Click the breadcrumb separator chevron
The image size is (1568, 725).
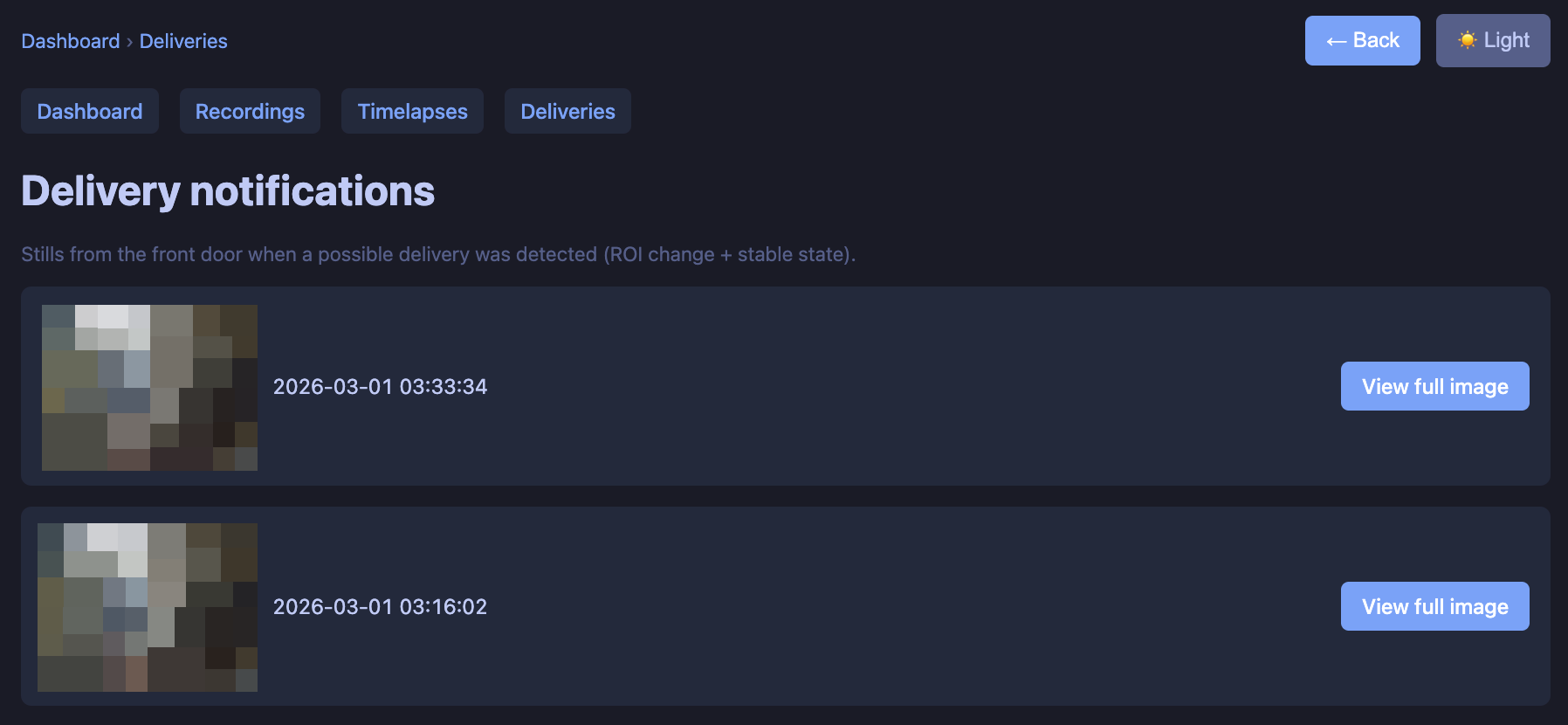click(130, 42)
